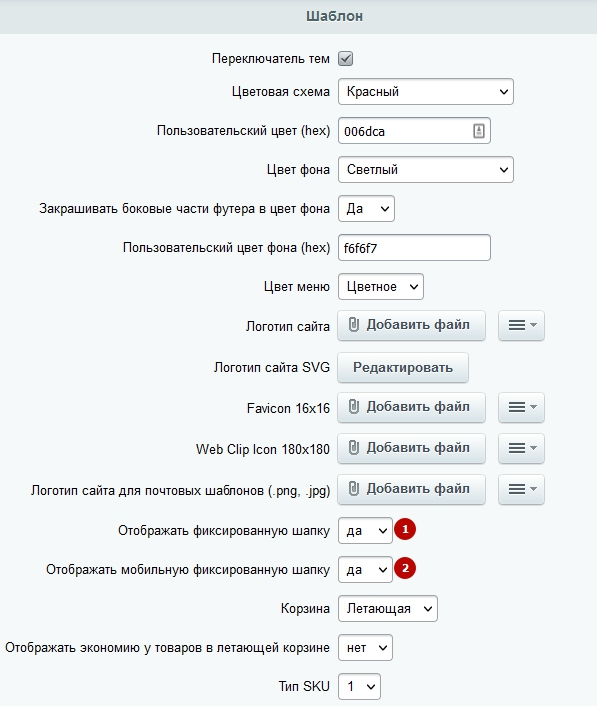Click the background hex field f6f6f7

coord(414,248)
